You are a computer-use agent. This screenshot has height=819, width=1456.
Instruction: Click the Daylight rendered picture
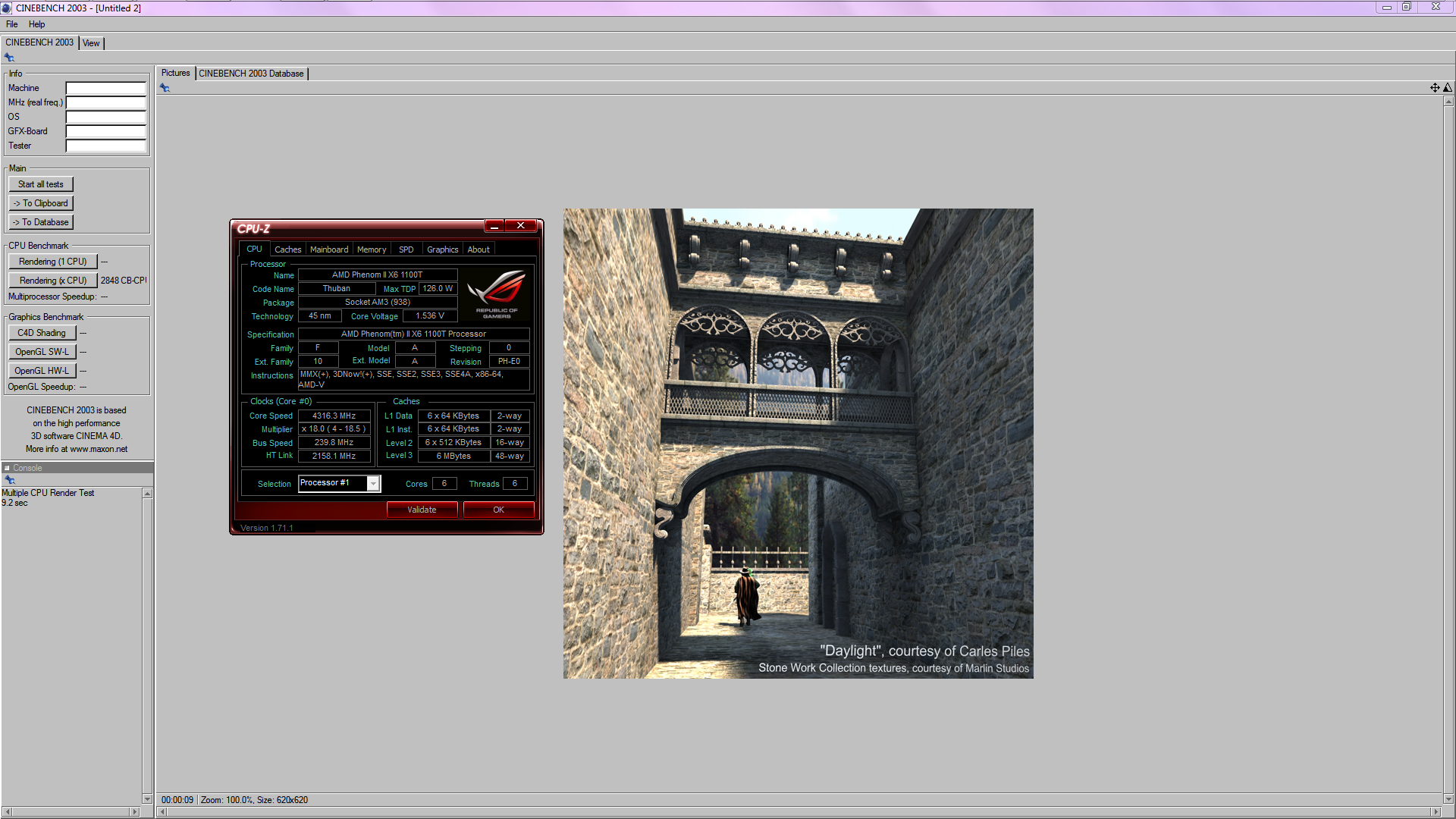[798, 444]
